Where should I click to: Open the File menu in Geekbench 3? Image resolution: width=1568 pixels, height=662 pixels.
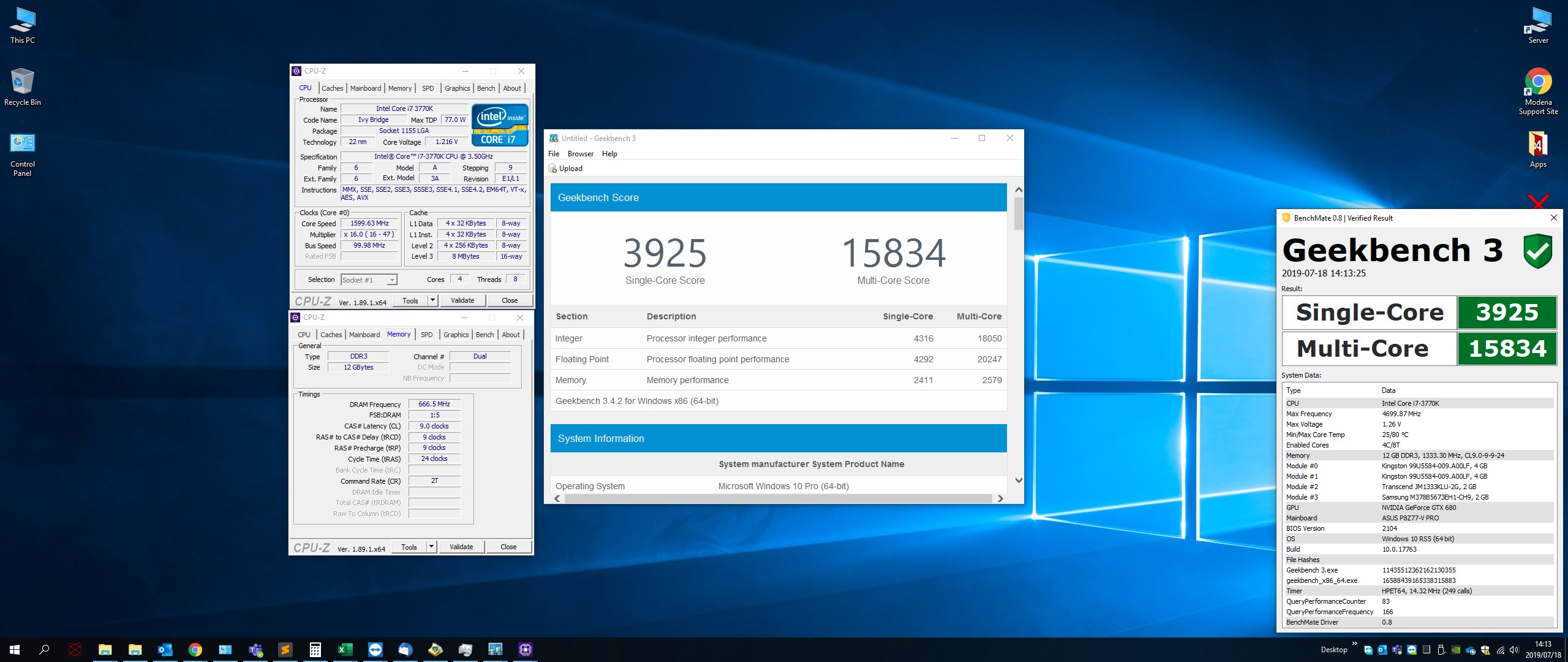pyautogui.click(x=554, y=154)
